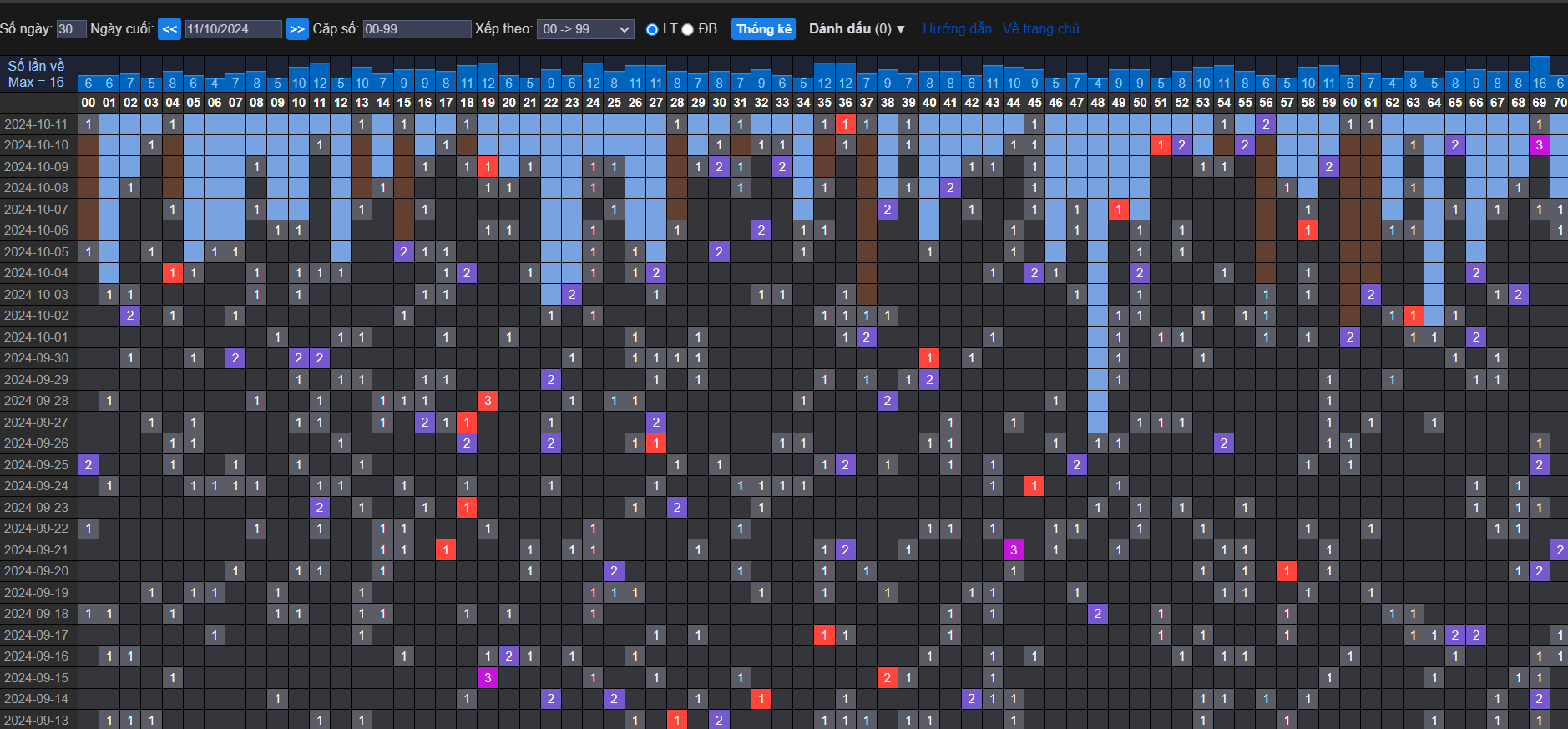Image resolution: width=1568 pixels, height=729 pixels.
Task: Go to previous day with the << button
Action: [169, 29]
